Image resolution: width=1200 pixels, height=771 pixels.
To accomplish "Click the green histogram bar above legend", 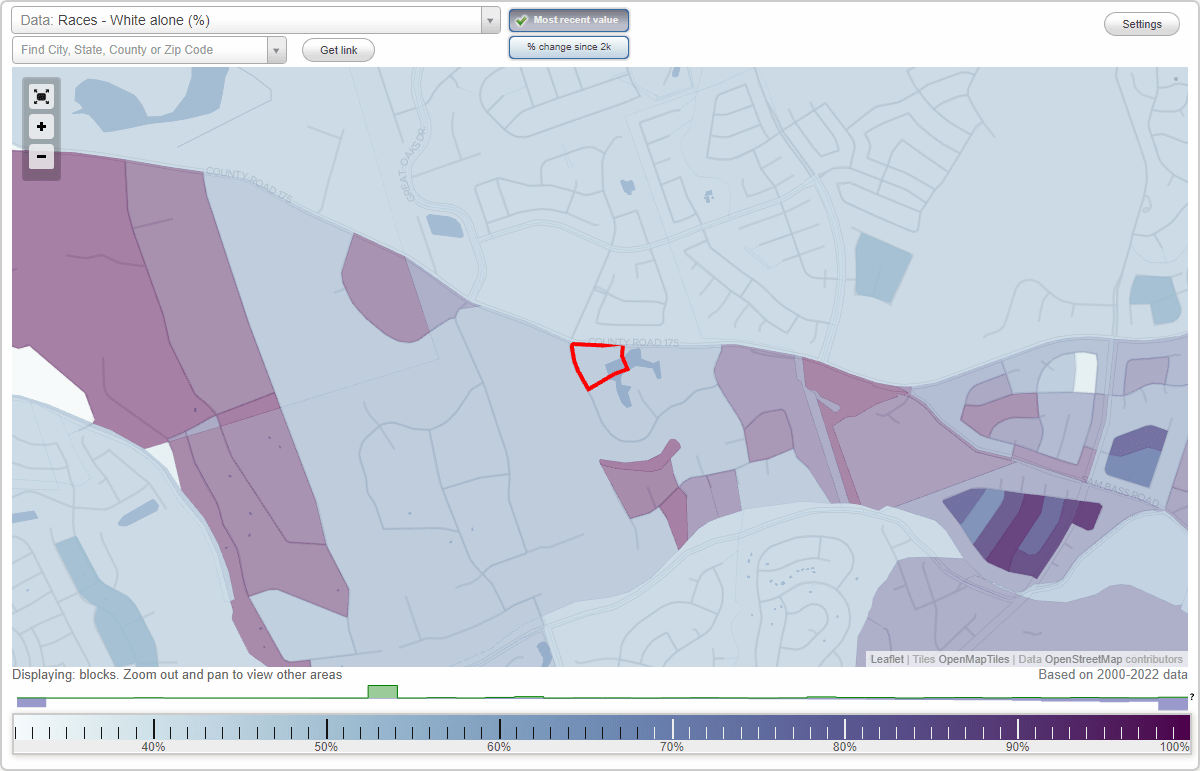I will [x=382, y=692].
